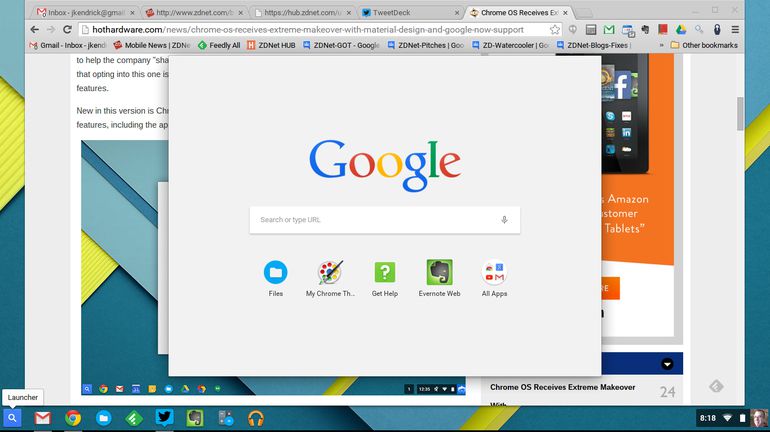Bookmark this page with the star

click(x=554, y=29)
